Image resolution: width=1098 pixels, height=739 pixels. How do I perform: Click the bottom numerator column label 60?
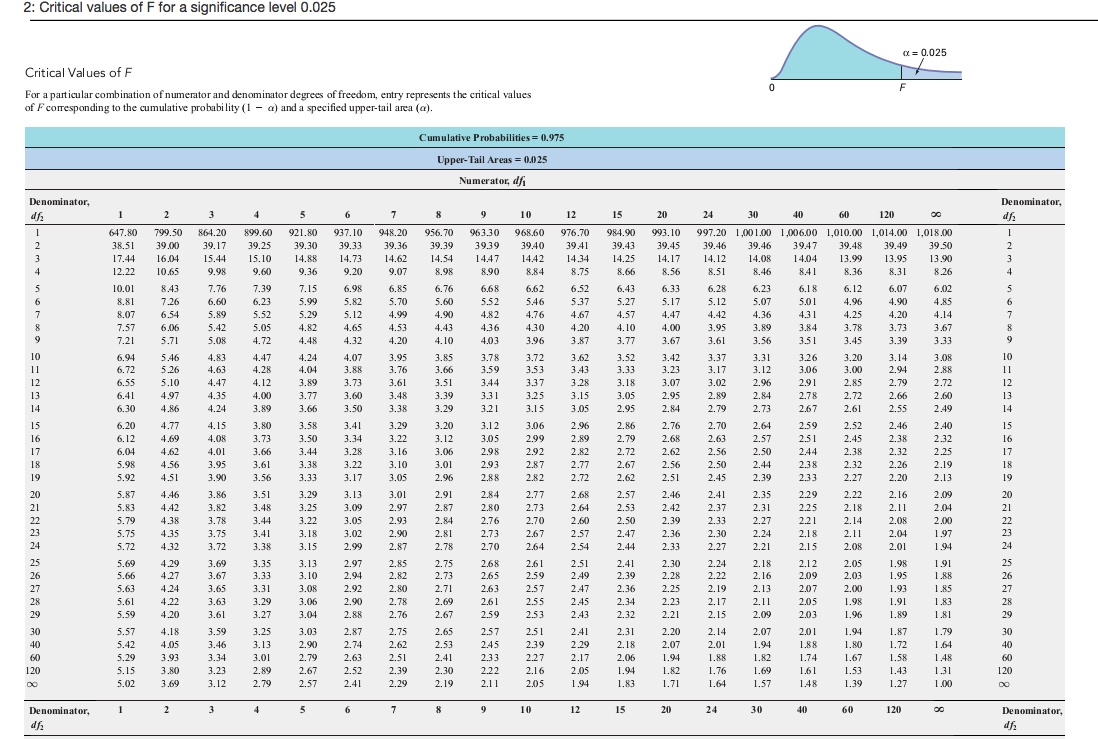[x=849, y=709]
